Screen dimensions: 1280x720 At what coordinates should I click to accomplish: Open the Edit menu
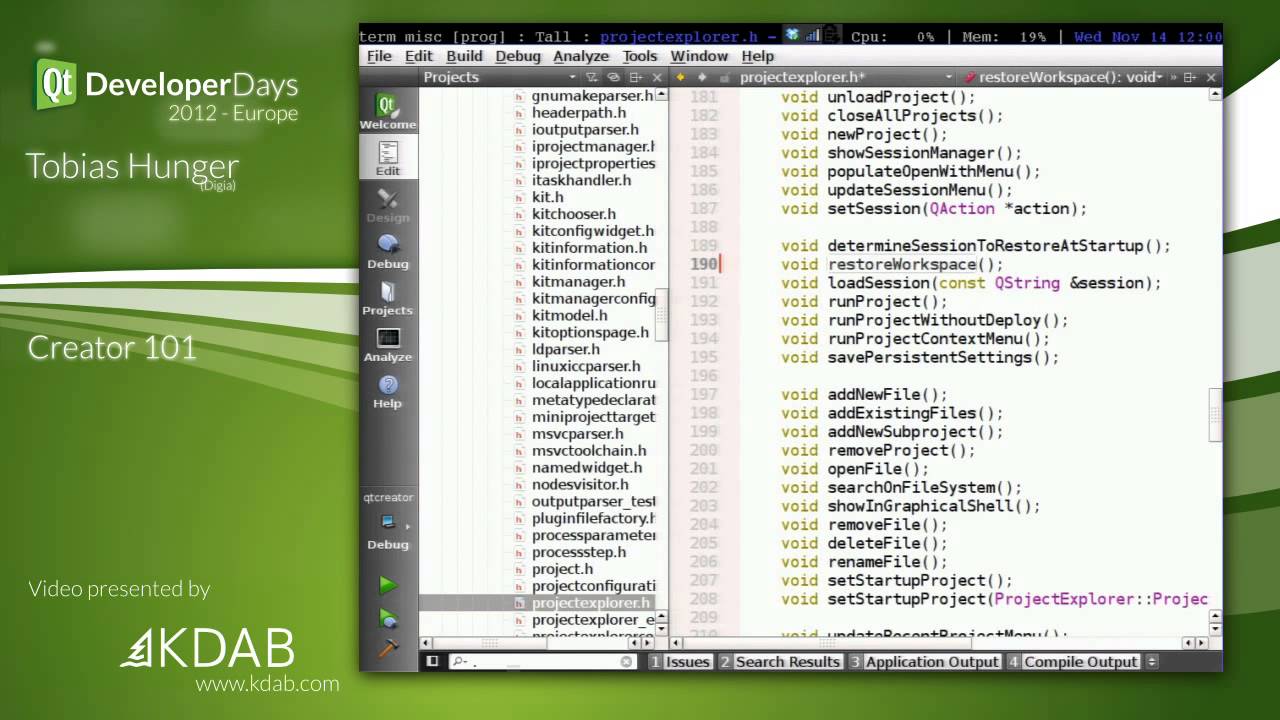(419, 56)
